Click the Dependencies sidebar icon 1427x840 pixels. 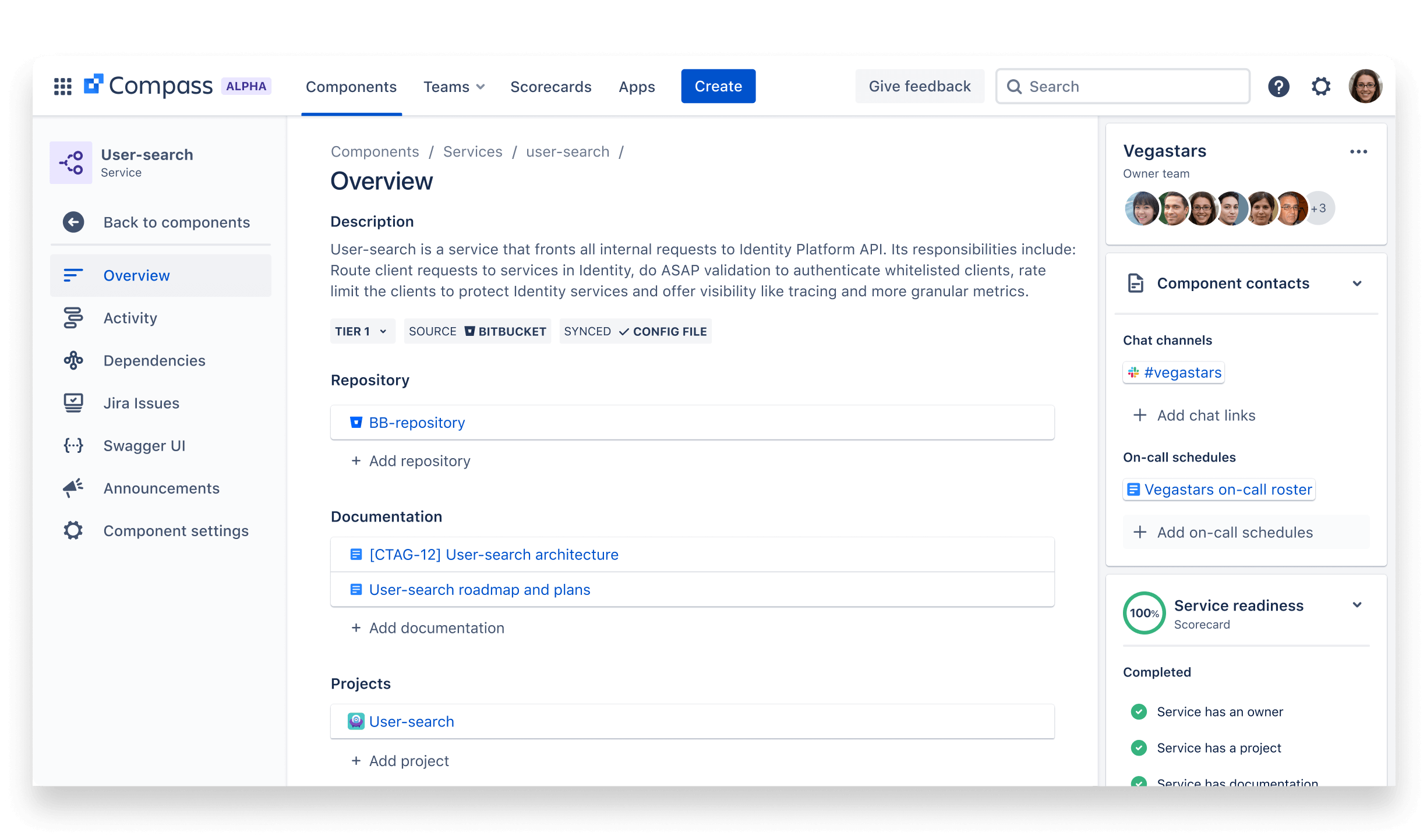(73, 361)
